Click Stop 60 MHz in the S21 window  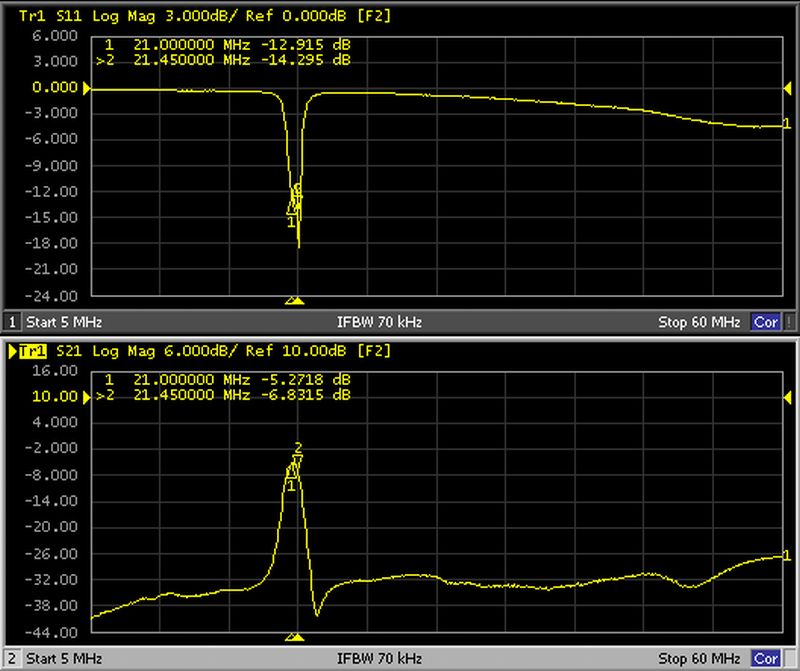698,659
